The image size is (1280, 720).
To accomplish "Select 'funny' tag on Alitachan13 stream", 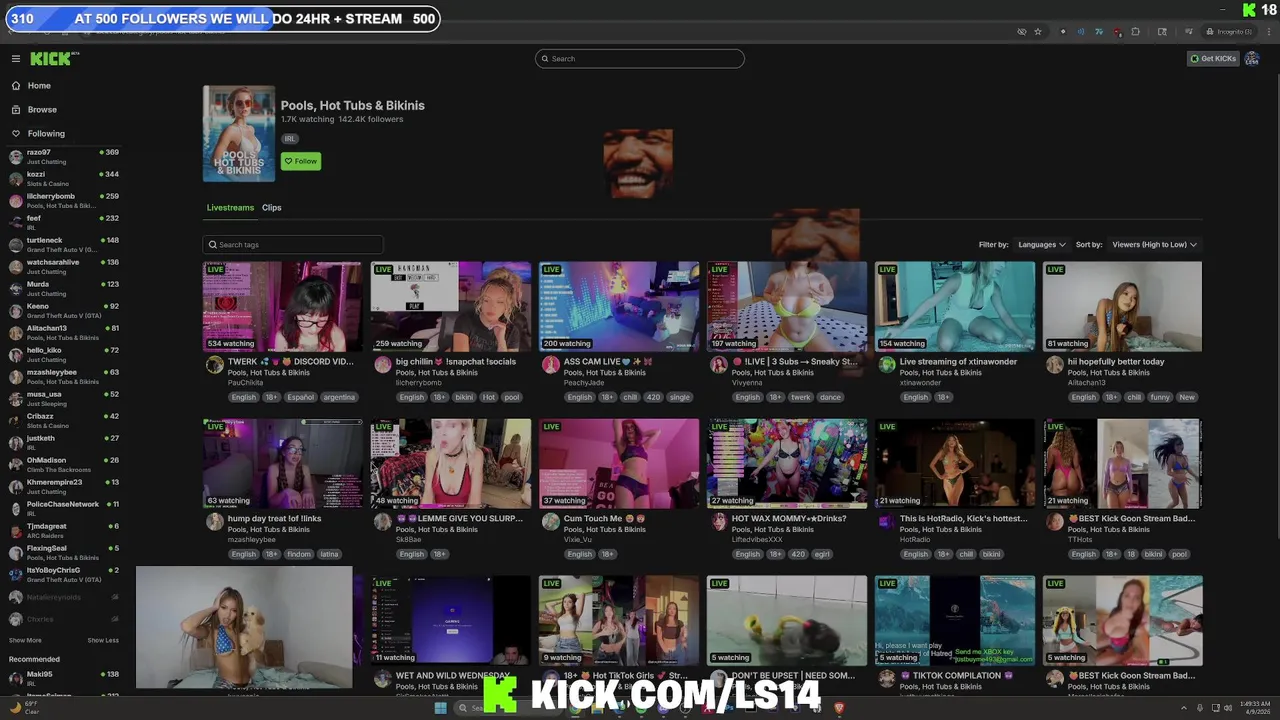I will click(1160, 397).
